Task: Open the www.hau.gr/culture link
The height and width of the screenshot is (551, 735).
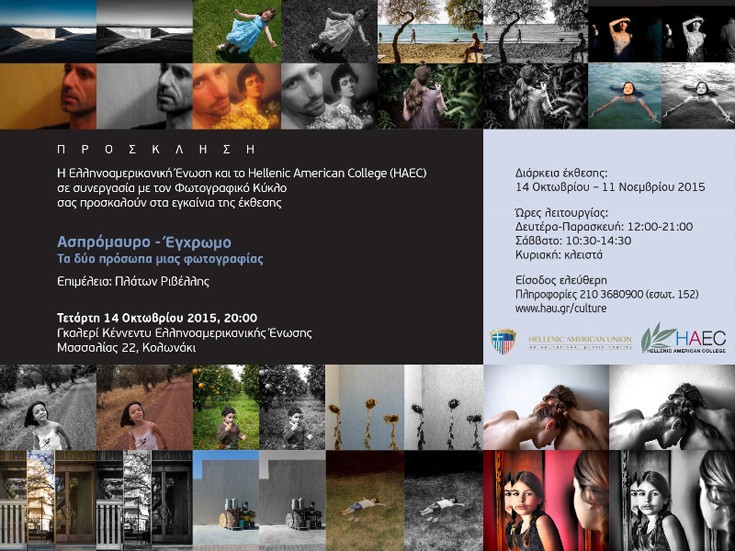Action: click(x=561, y=309)
